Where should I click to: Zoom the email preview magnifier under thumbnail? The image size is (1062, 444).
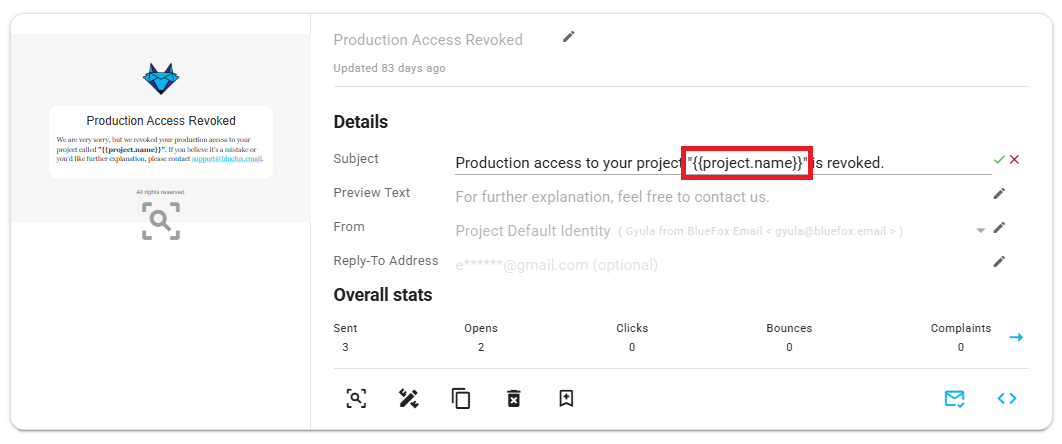tap(161, 221)
